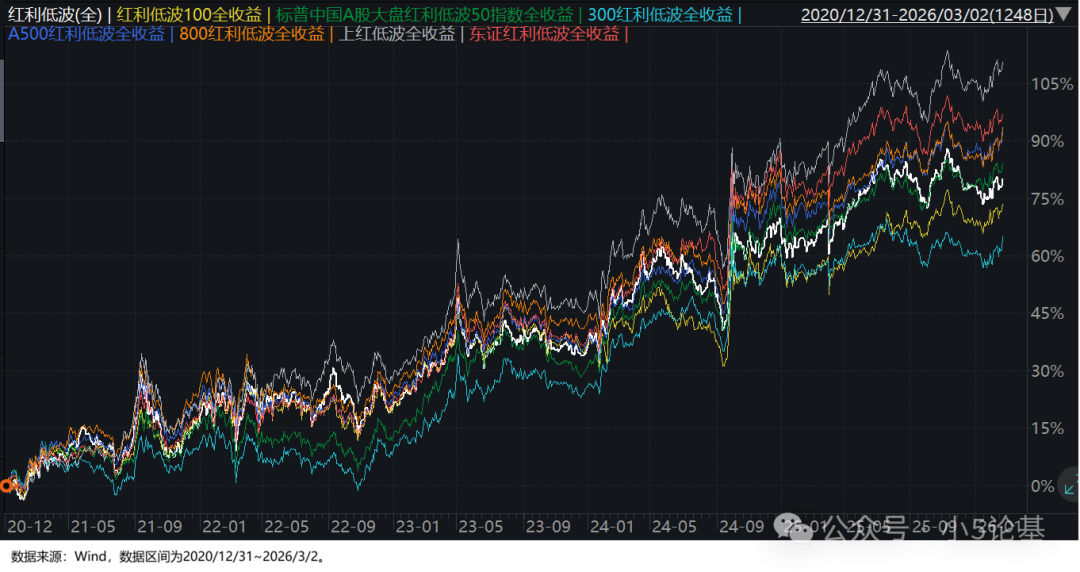Select the A500红利低波全收益 legend entry
The width and height of the screenshot is (1080, 572).
tap(86, 34)
